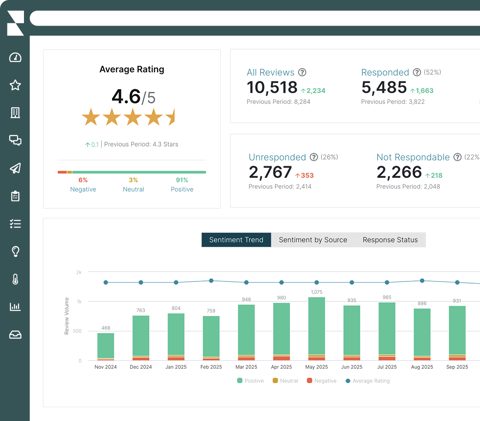Click the Mar 2025 bar in chart

tap(246, 332)
